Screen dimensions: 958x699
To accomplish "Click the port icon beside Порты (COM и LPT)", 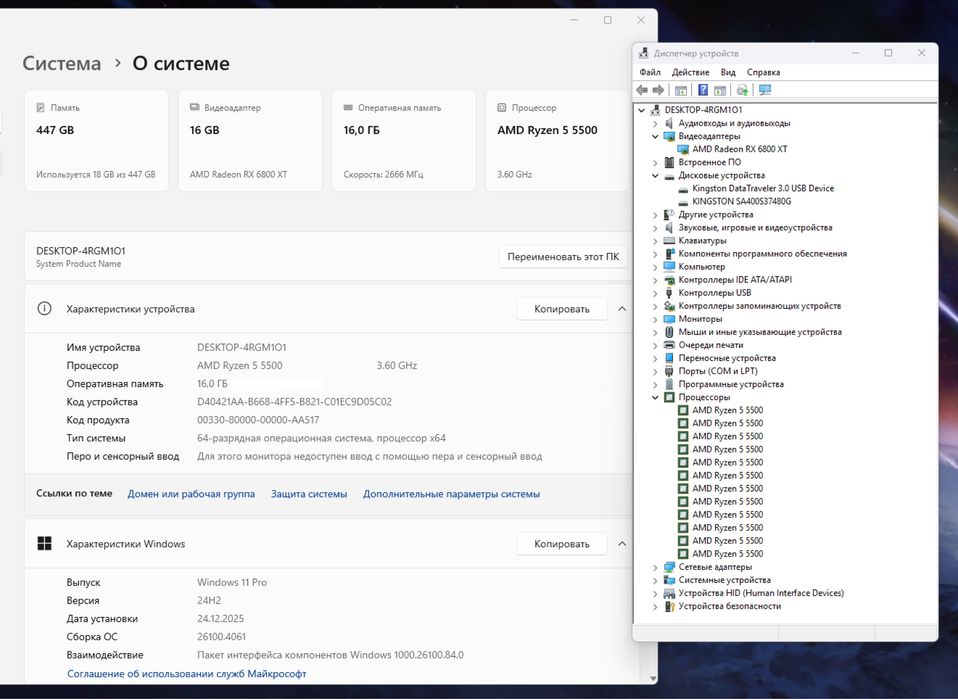I will click(x=669, y=371).
